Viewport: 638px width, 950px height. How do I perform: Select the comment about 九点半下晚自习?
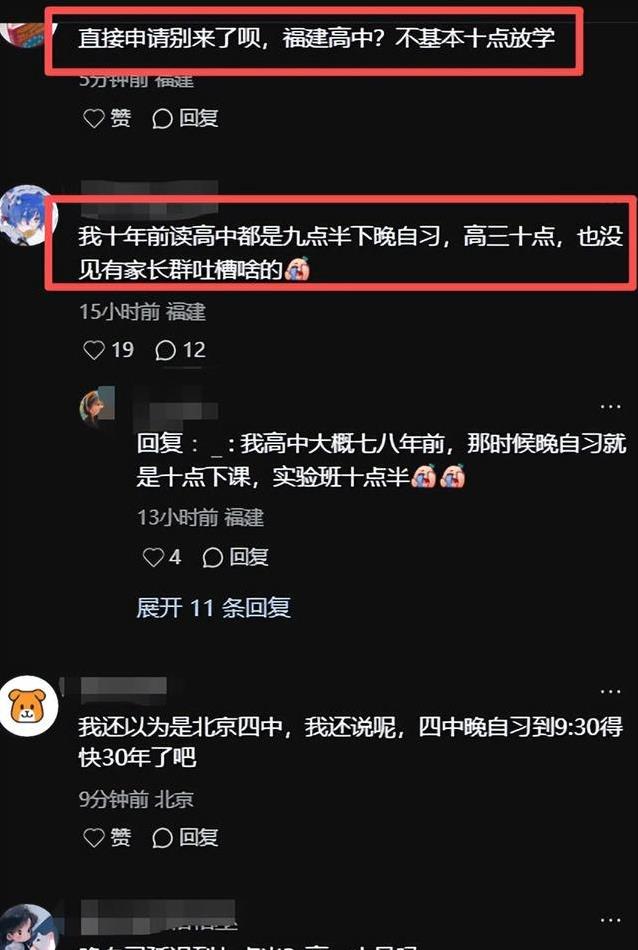(x=350, y=253)
